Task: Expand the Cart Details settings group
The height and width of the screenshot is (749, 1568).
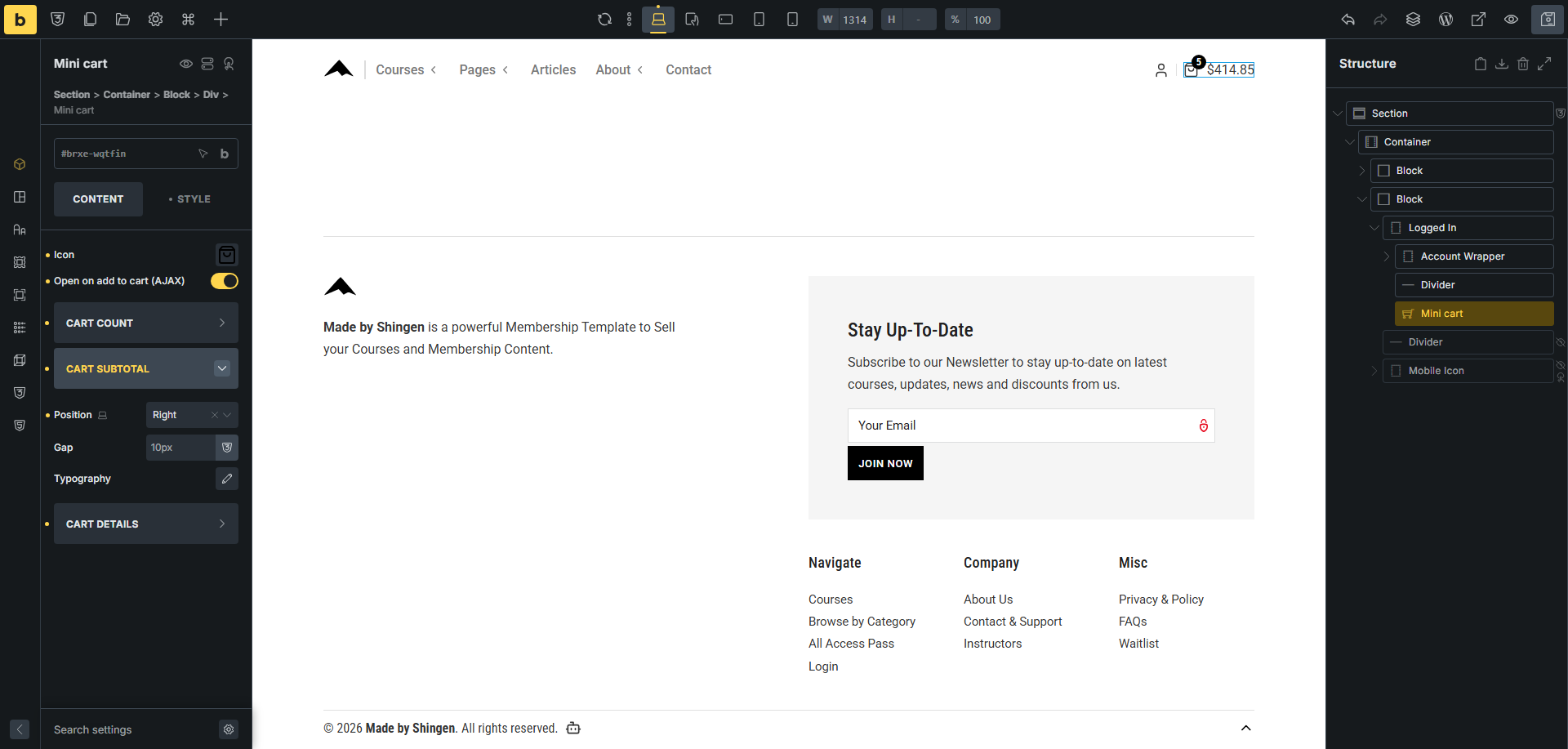Action: 145,524
